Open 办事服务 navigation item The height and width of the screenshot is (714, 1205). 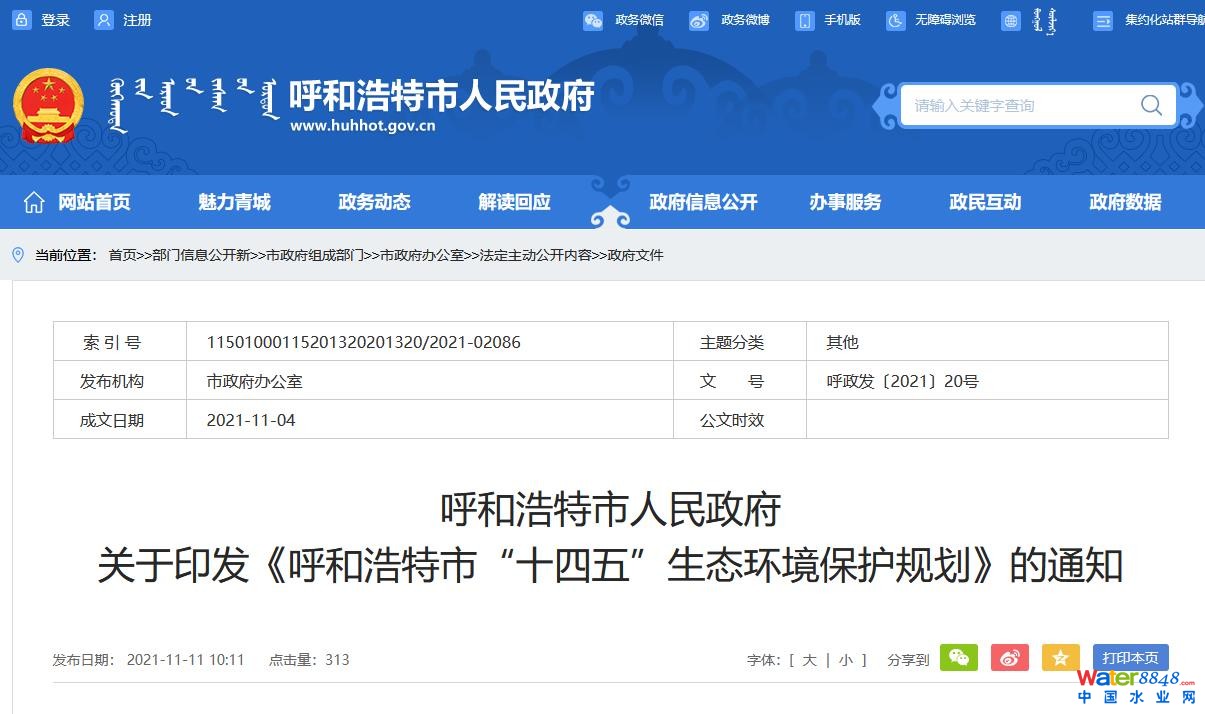845,202
